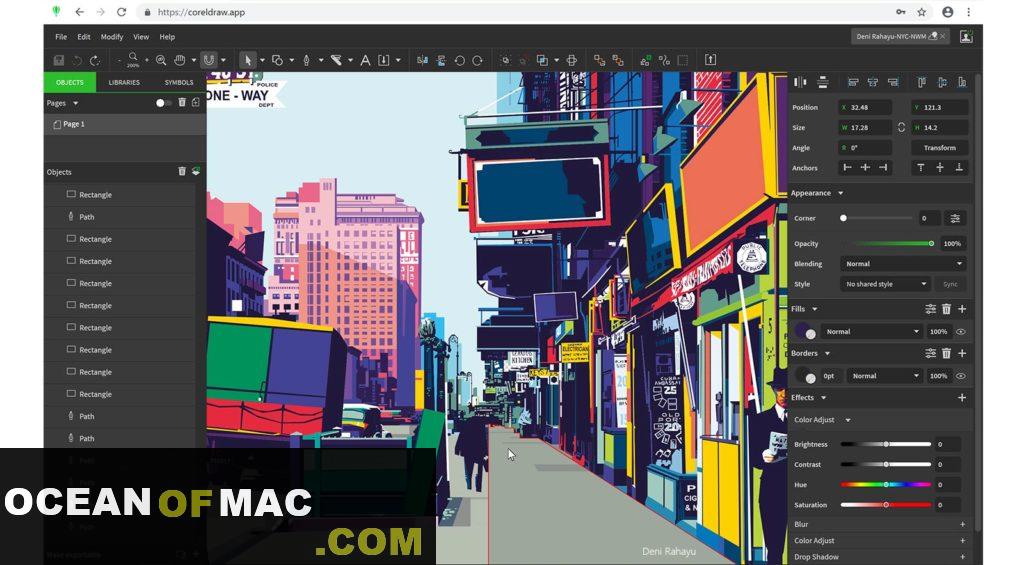Open the Edit menu
Screen dimensions: 1024x565
tap(84, 37)
